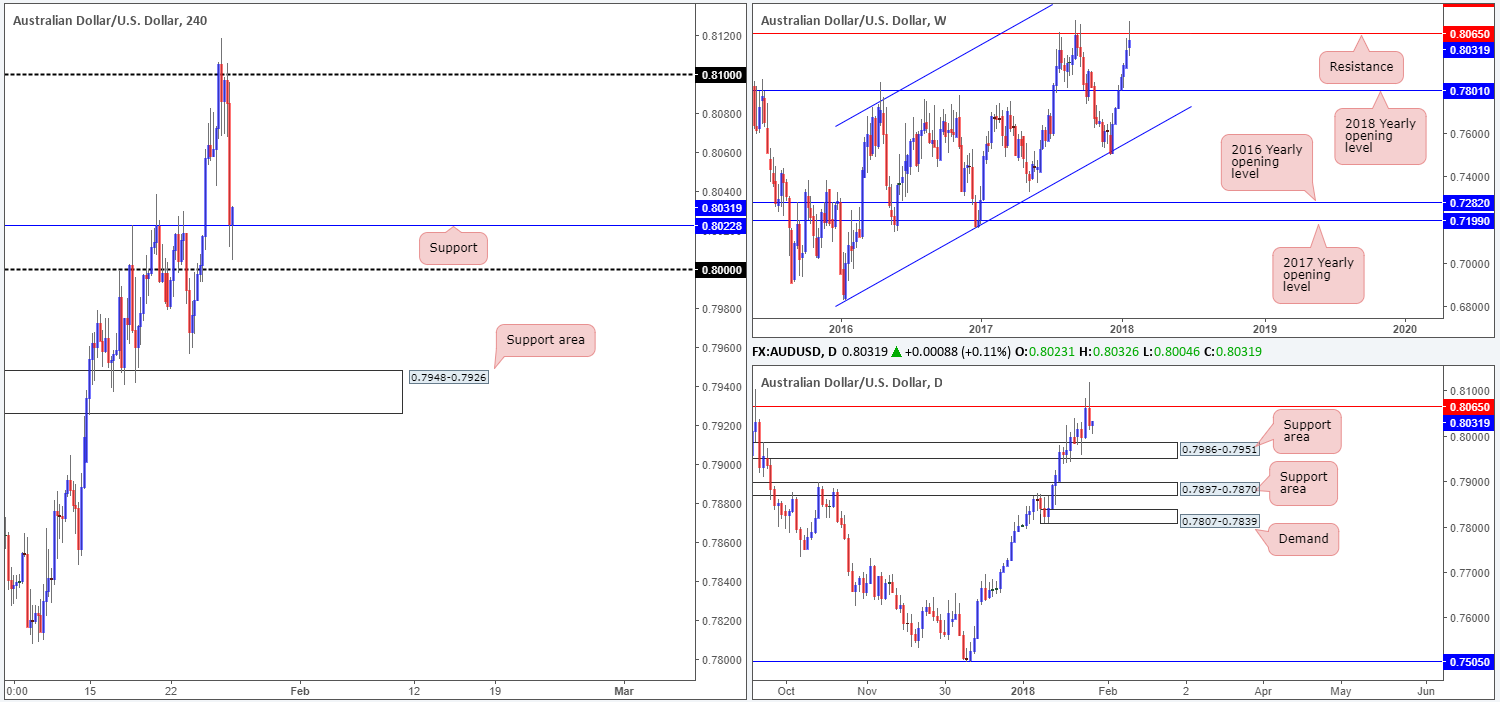Click the blue 0.80319 tag on daily chart
The width and height of the screenshot is (1500, 702).
[1470, 423]
